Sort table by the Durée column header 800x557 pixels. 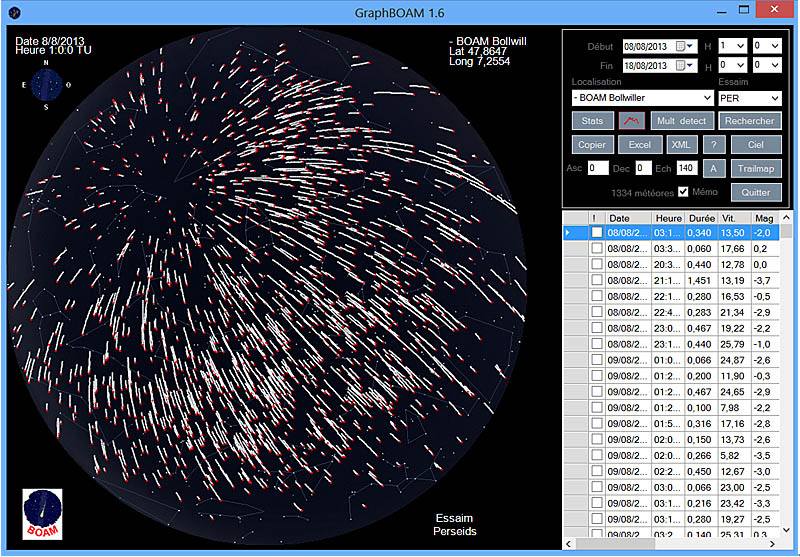pos(702,218)
